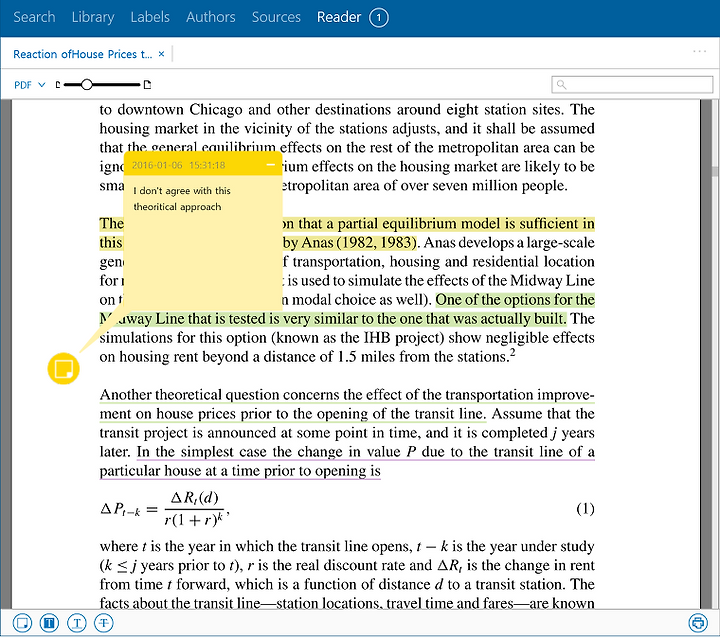
Task: Click the note text 'I don't agree with this'
Action: [182, 191]
